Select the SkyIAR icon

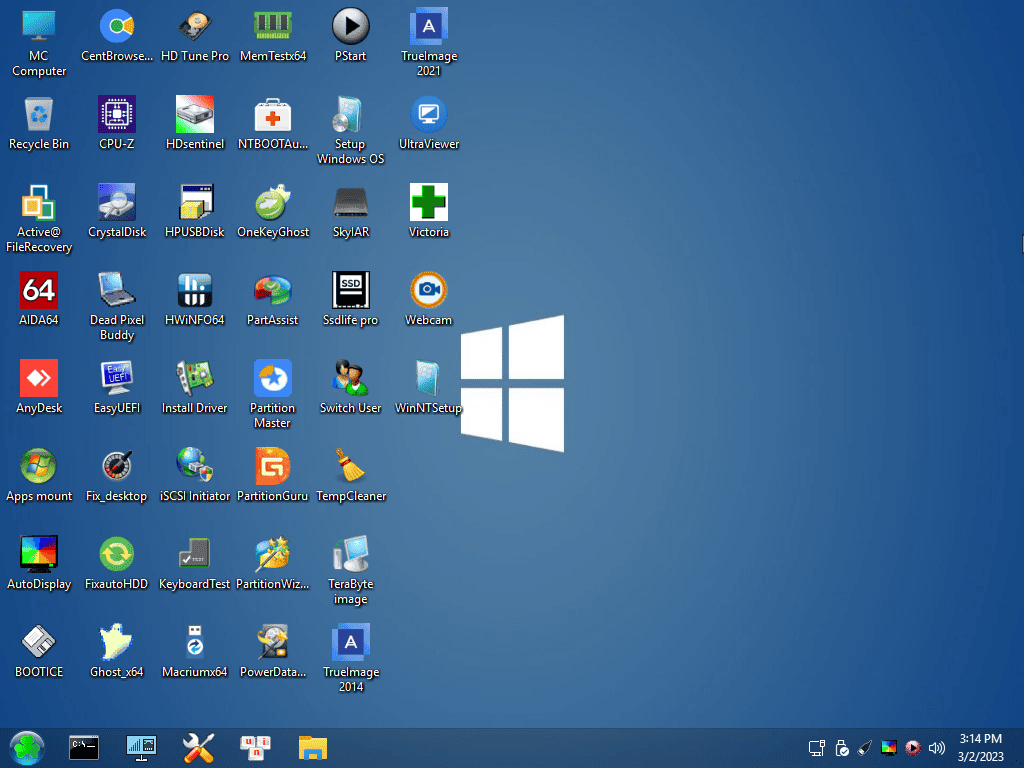coord(351,202)
